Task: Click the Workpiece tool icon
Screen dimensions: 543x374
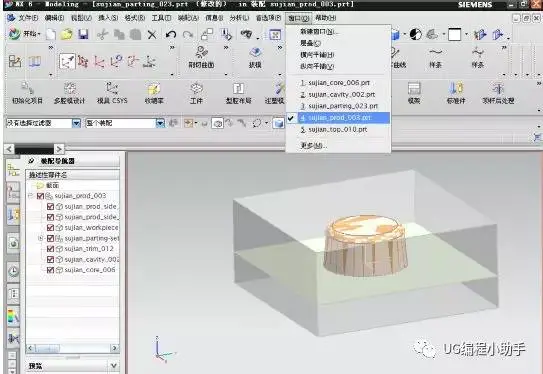Action: 196,93
